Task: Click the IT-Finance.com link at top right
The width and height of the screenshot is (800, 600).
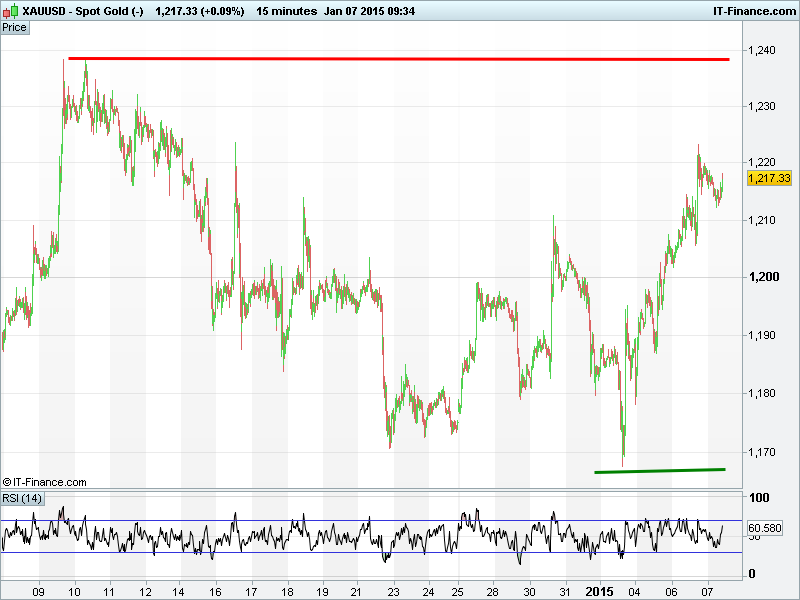Action: (x=750, y=11)
